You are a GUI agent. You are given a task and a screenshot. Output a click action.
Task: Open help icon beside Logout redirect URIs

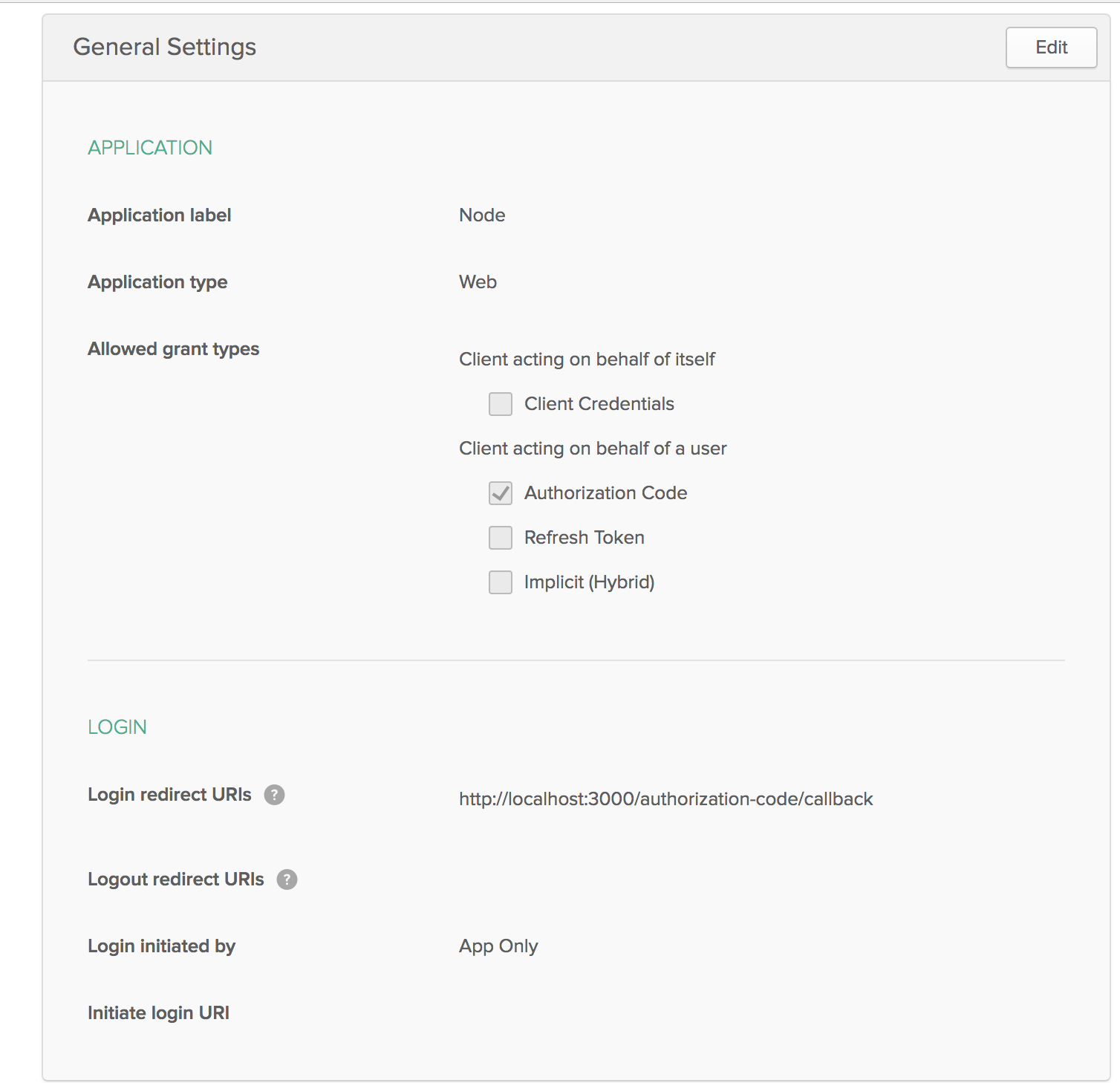click(287, 879)
